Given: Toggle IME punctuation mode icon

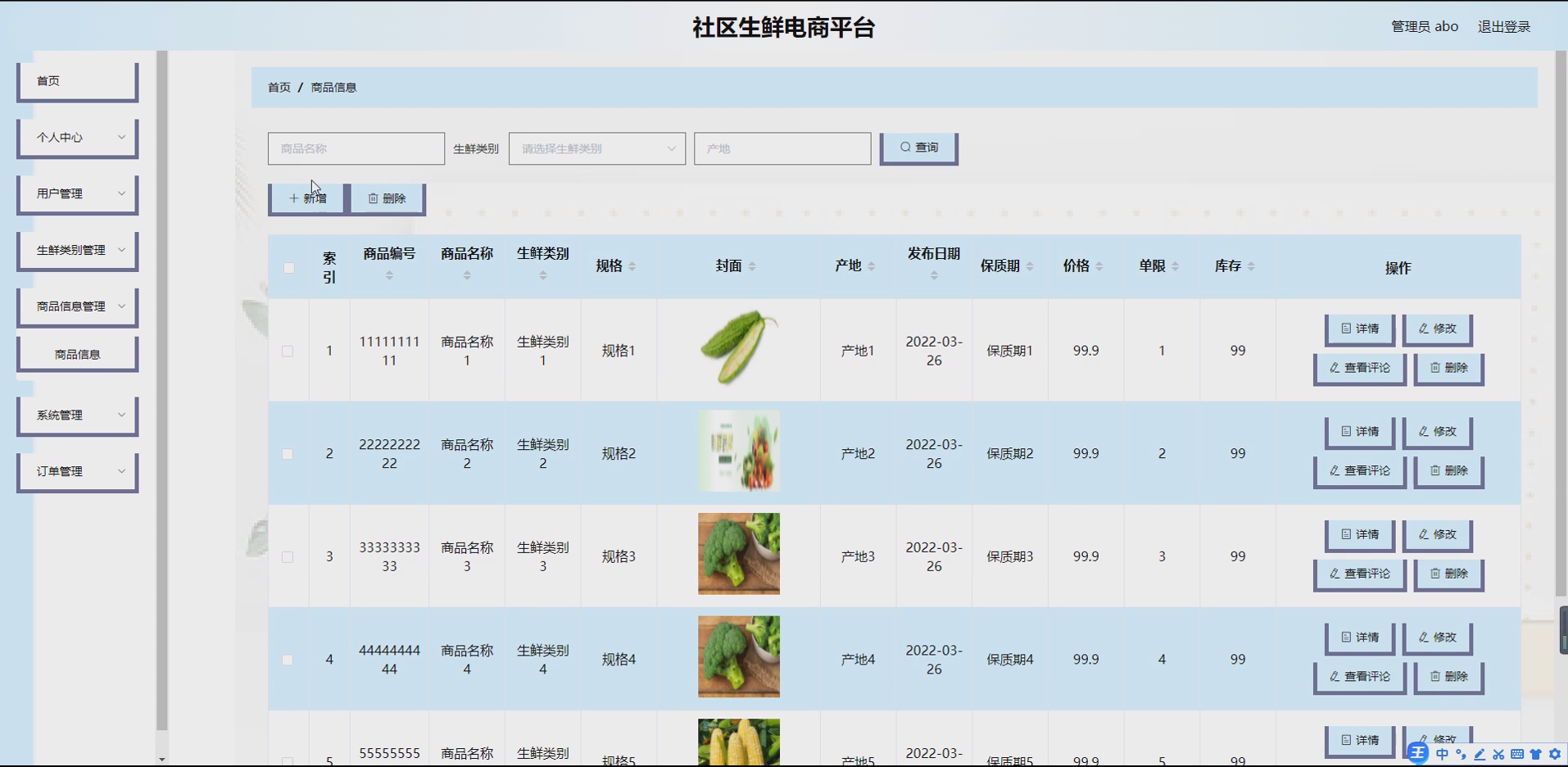Looking at the screenshot, I should point(1461,755).
